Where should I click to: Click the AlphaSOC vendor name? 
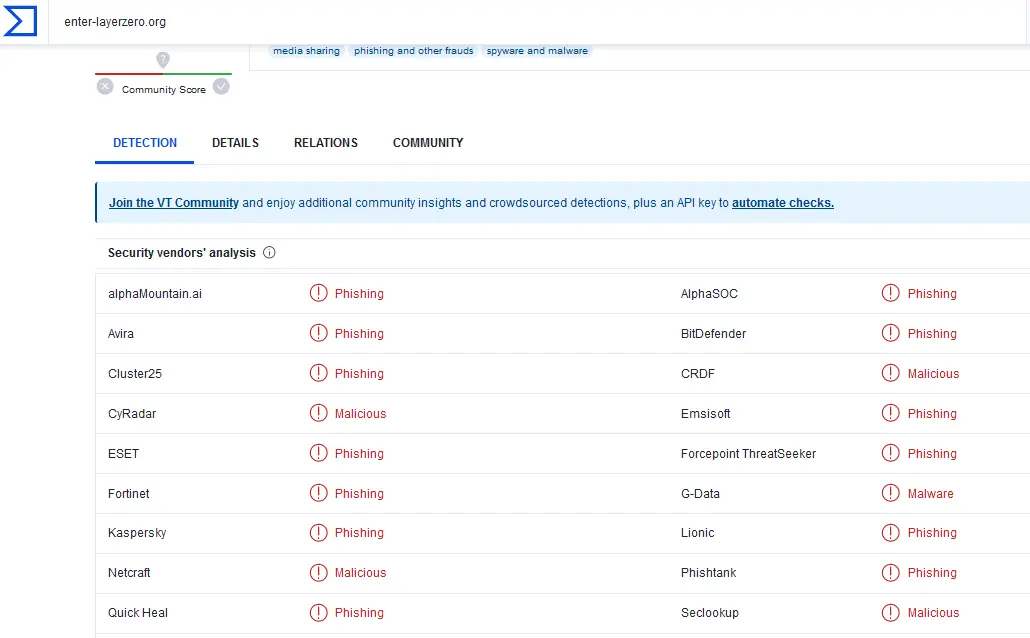pyautogui.click(x=709, y=294)
